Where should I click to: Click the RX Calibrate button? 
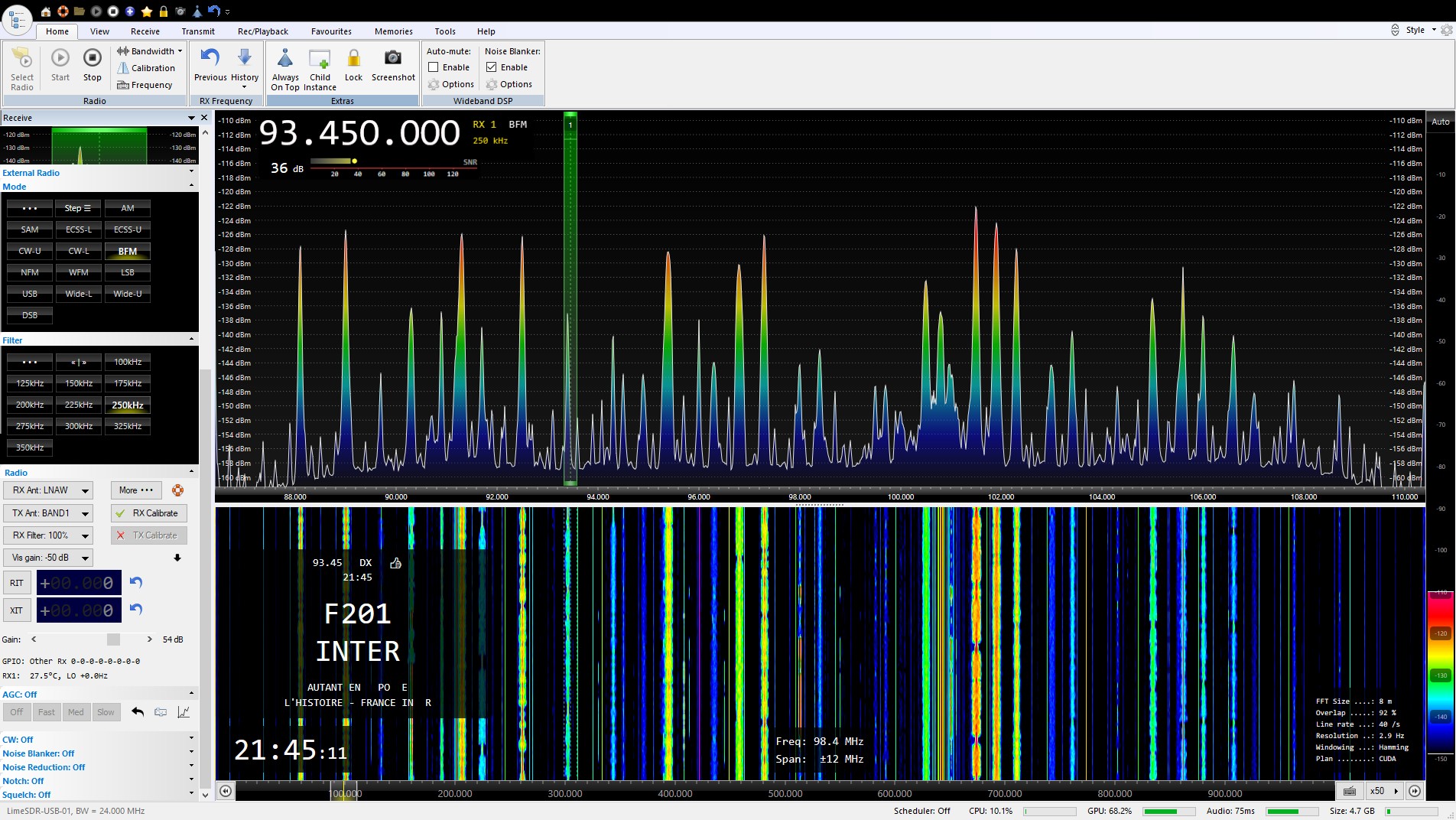[149, 513]
